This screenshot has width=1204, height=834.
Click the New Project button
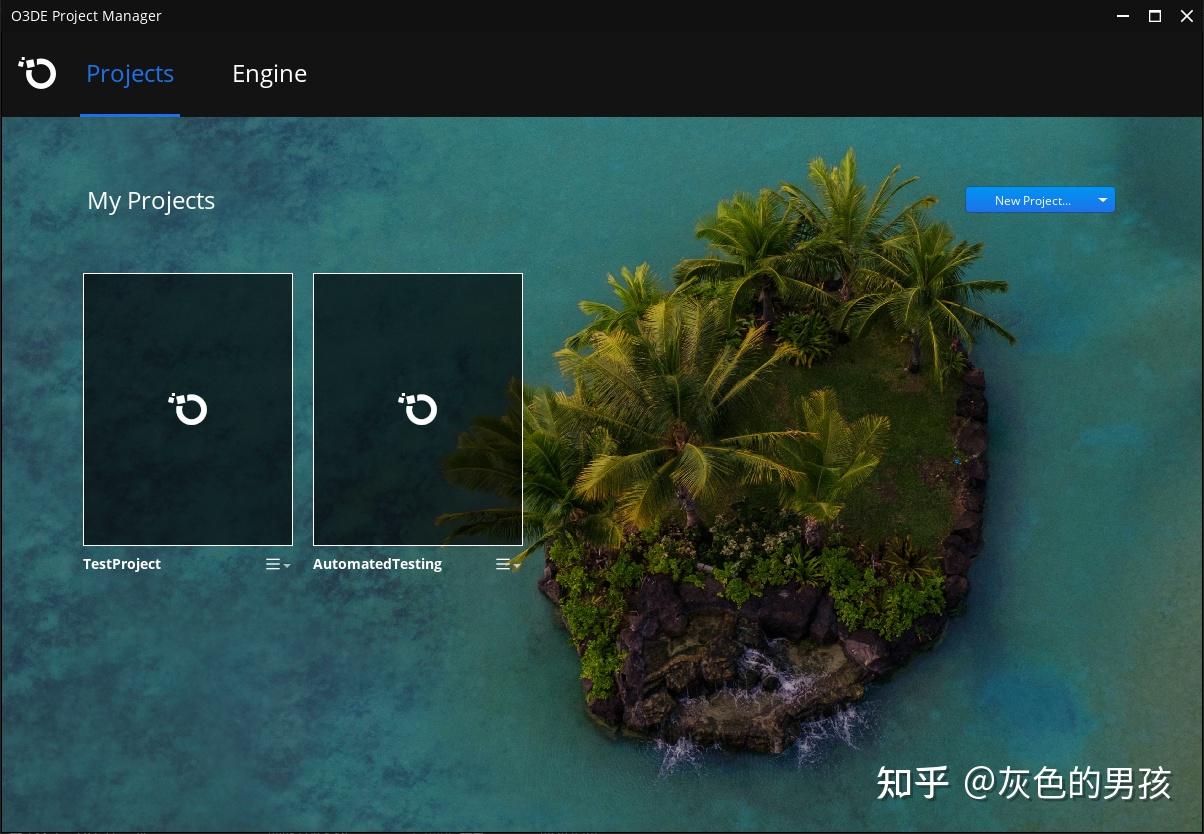click(x=1032, y=200)
